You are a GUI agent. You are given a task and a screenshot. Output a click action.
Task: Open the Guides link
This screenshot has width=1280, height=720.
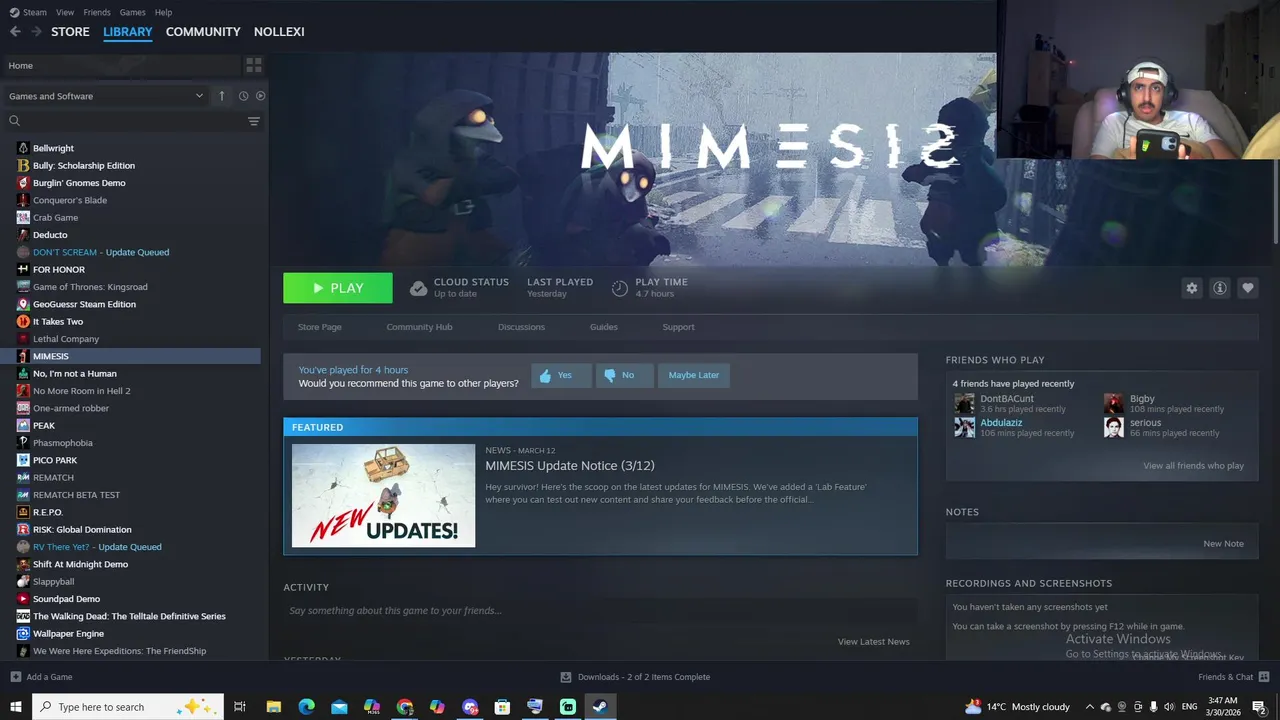click(x=604, y=327)
